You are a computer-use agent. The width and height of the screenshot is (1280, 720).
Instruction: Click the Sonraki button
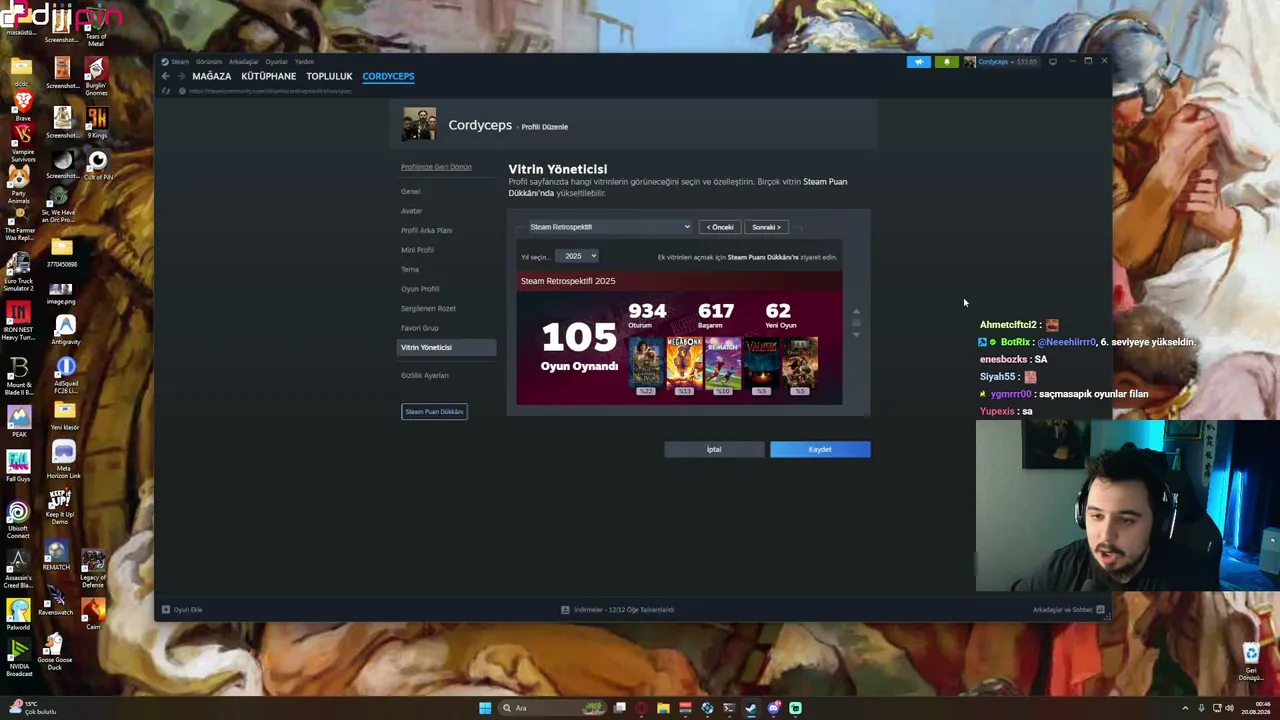pyautogui.click(x=766, y=227)
